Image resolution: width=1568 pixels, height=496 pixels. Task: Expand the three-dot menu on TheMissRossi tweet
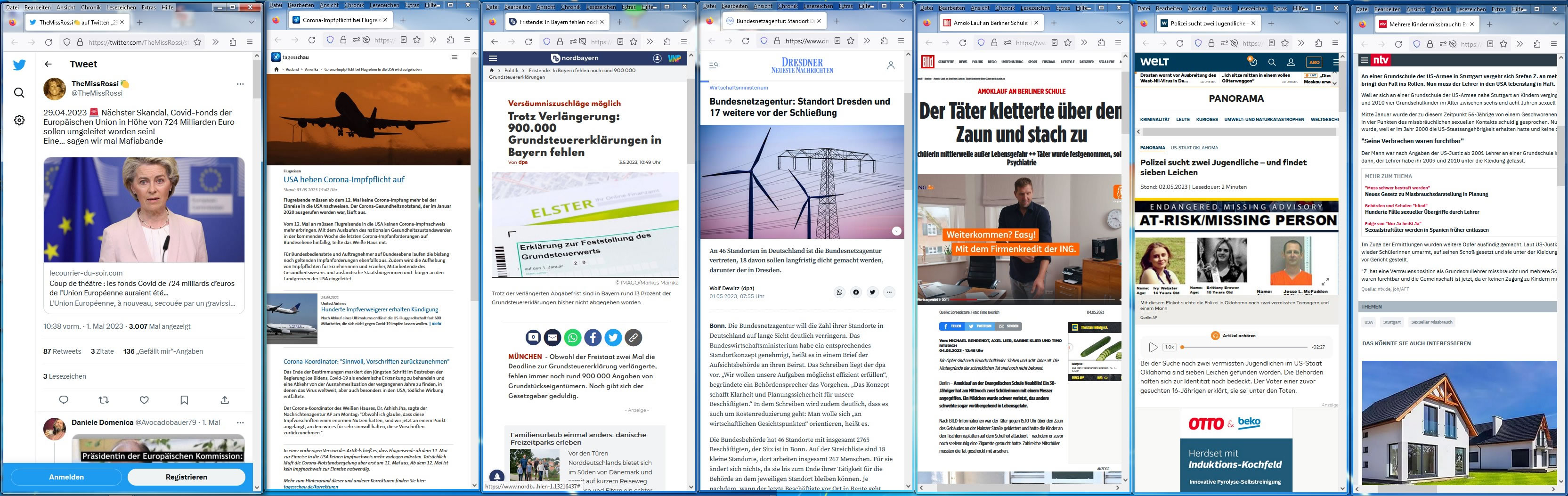coord(240,84)
